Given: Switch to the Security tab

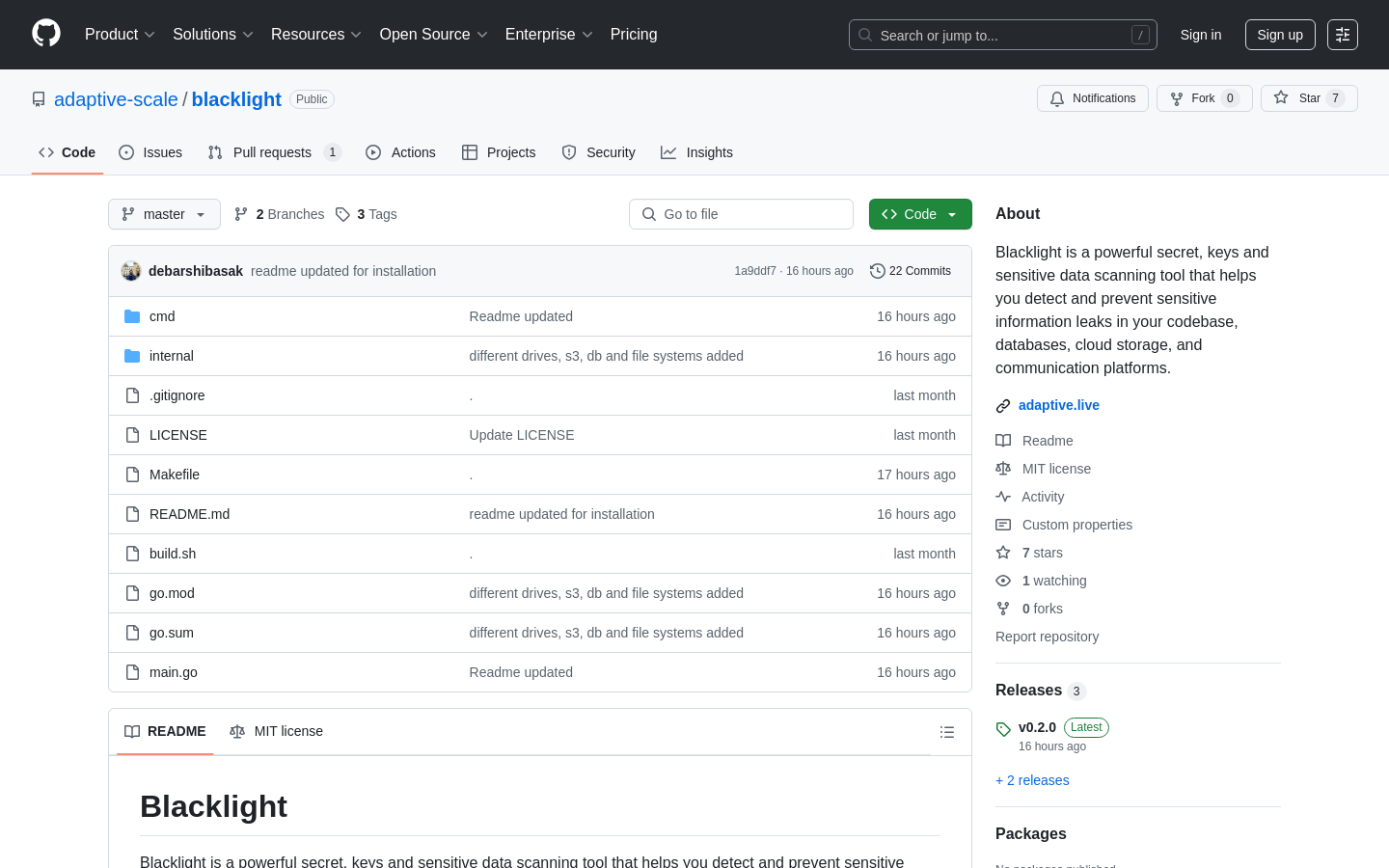Looking at the screenshot, I should click(598, 152).
